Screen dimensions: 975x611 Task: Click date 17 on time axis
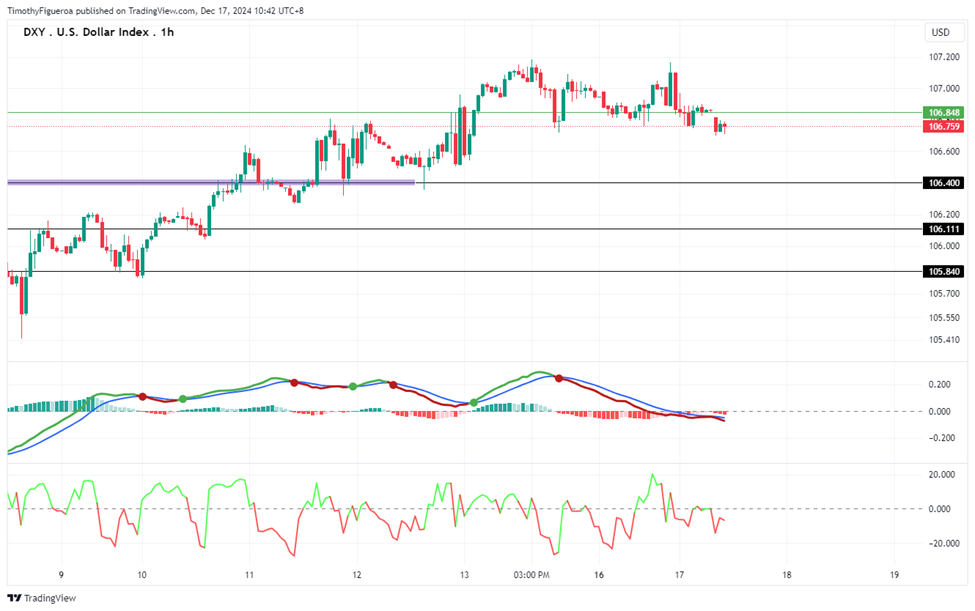tap(679, 575)
